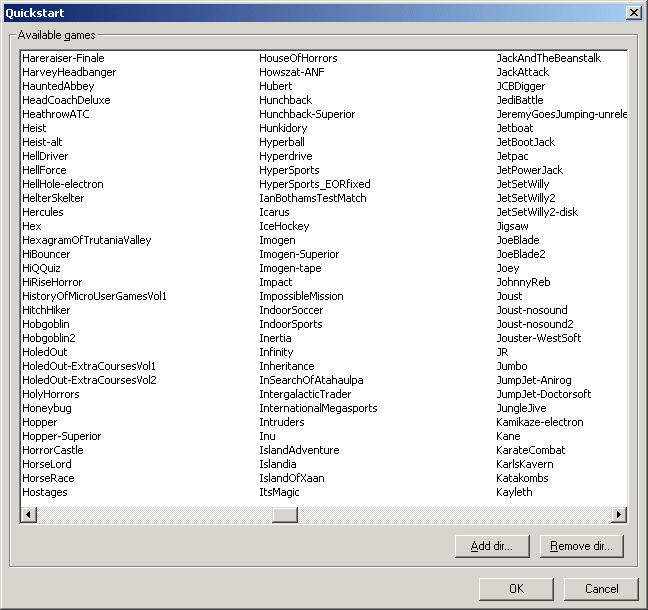Pick JohnnyReb entry
The width and height of the screenshot is (648, 610).
[523, 282]
